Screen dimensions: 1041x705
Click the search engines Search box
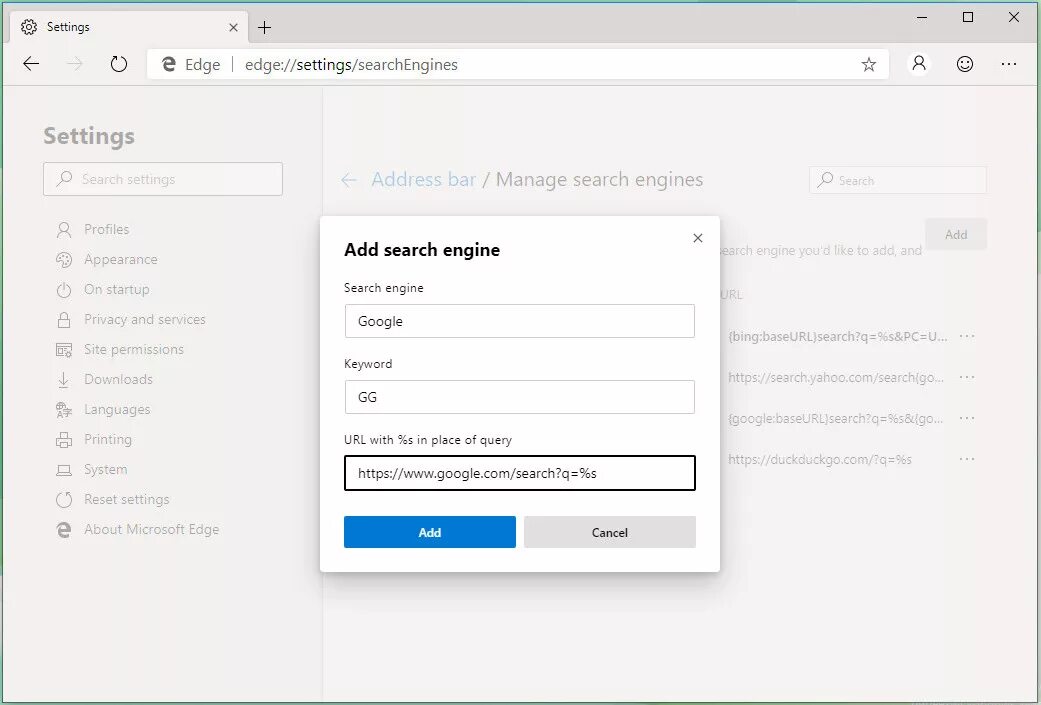pyautogui.click(x=898, y=180)
